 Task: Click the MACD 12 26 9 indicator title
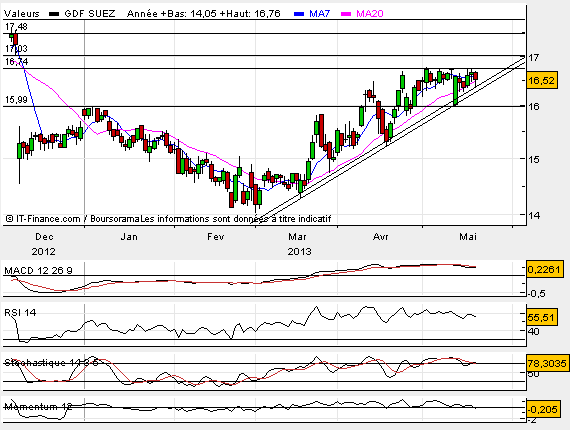38,270
